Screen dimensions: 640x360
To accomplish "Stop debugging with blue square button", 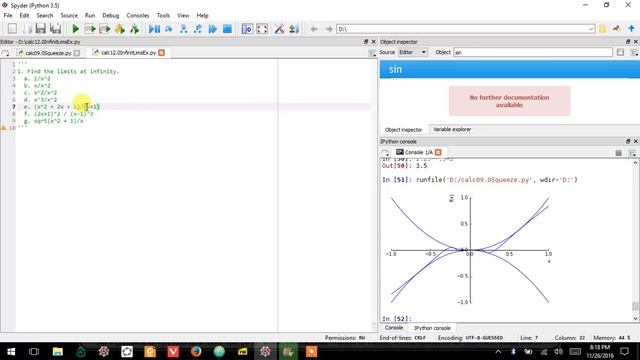I will click(227, 29).
